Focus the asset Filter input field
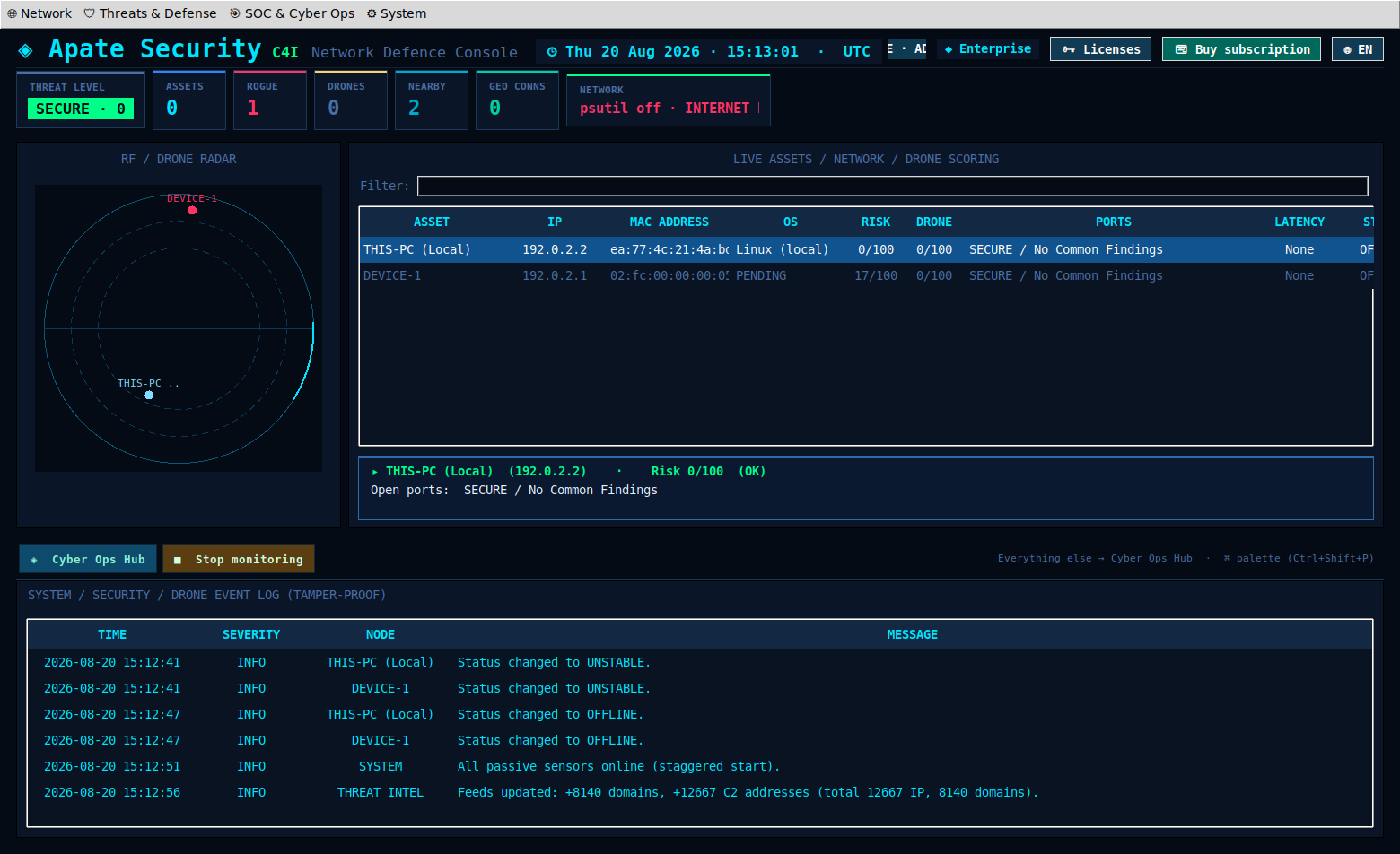The width and height of the screenshot is (1400, 854). (x=892, y=186)
